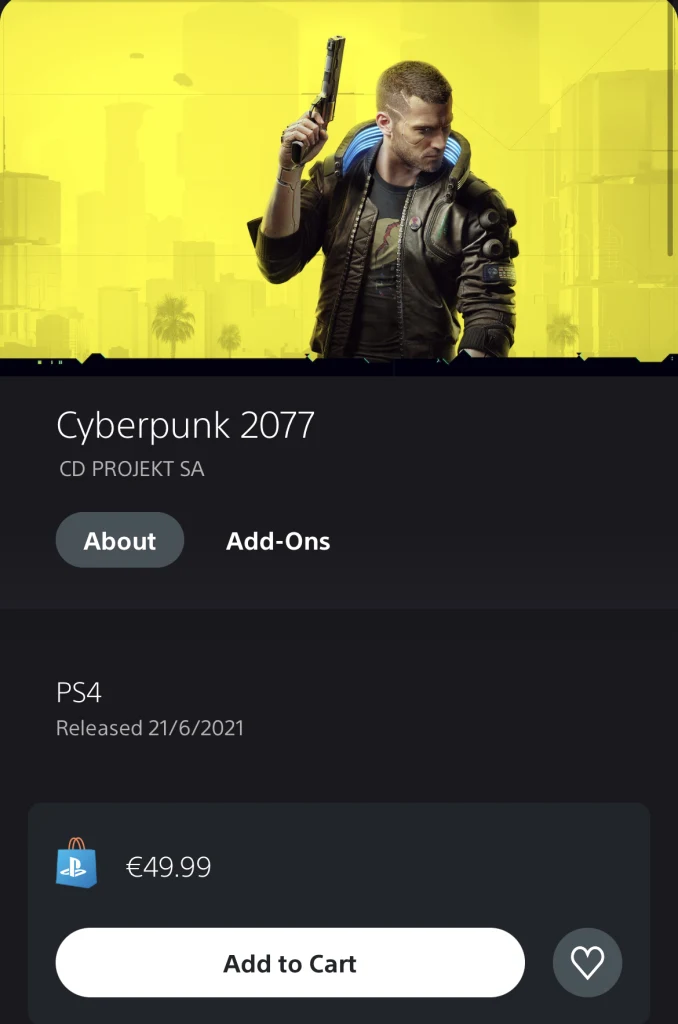The height and width of the screenshot is (1024, 678).
Task: Switch to the Add-Ons tab
Action: point(278,541)
